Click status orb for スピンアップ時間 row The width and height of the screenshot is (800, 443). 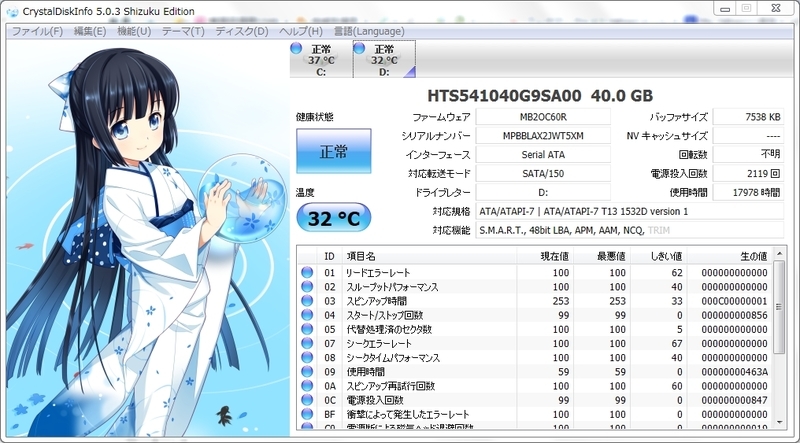pos(307,301)
